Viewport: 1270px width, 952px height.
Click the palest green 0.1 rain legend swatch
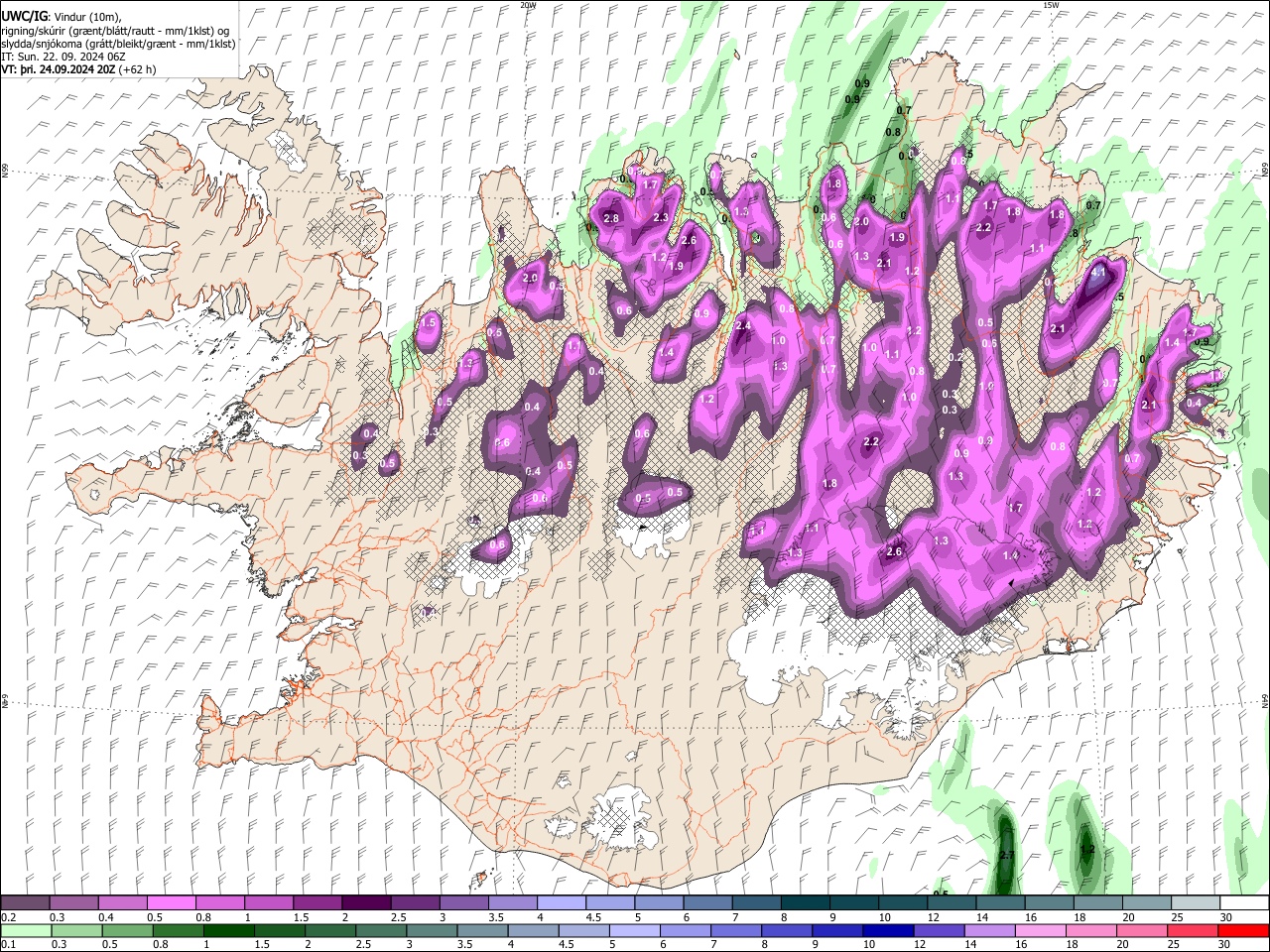26,930
